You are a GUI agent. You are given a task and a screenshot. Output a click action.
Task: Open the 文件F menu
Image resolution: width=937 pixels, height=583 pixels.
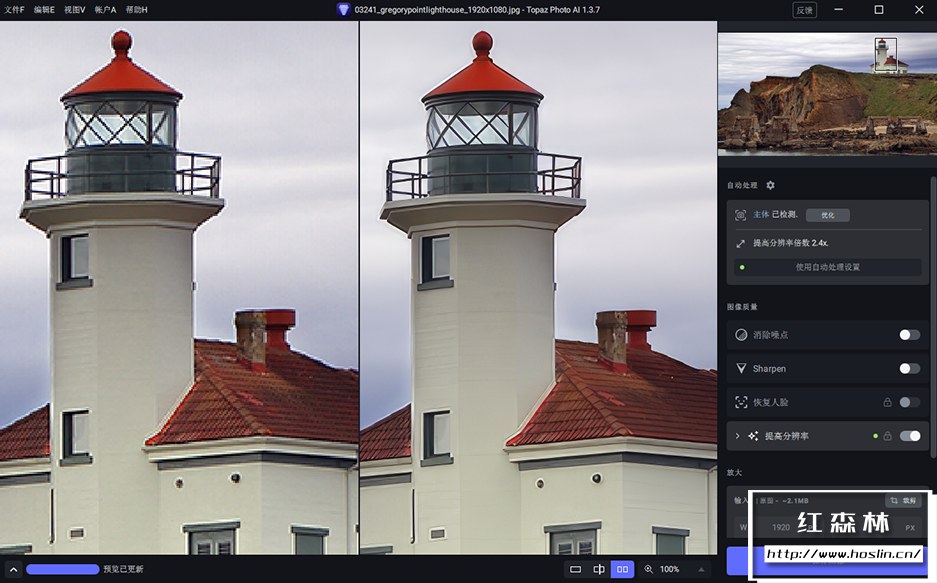(x=14, y=10)
